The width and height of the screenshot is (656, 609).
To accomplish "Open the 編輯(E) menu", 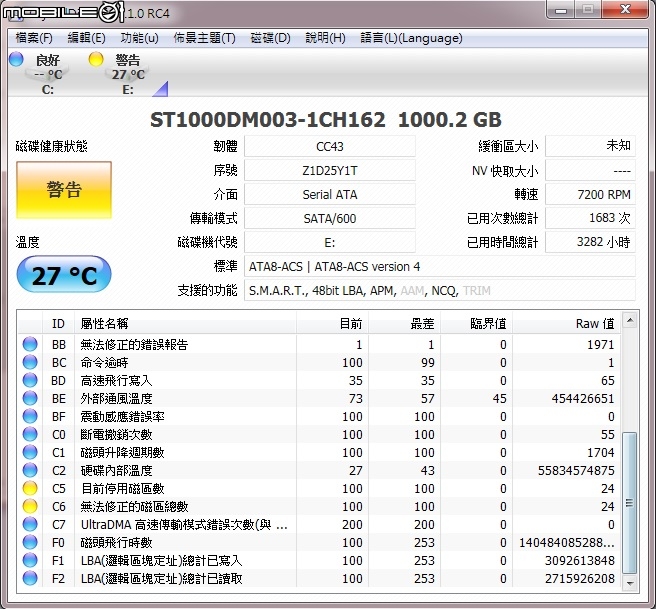I will 86,38.
